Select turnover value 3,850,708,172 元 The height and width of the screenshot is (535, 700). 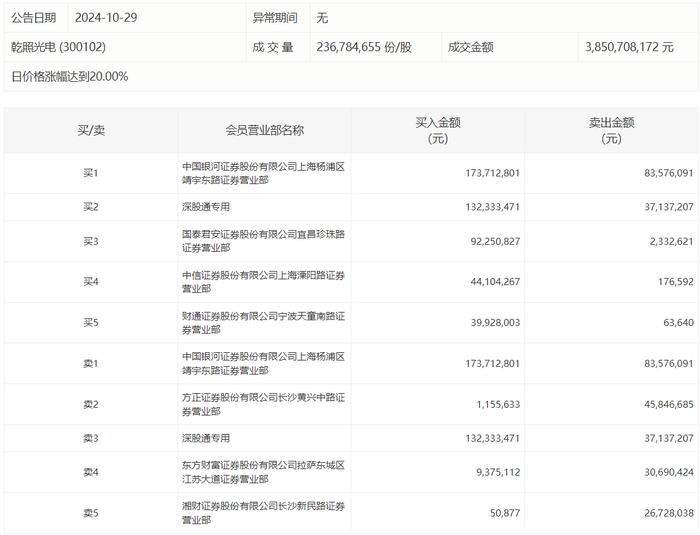[x=629, y=47]
